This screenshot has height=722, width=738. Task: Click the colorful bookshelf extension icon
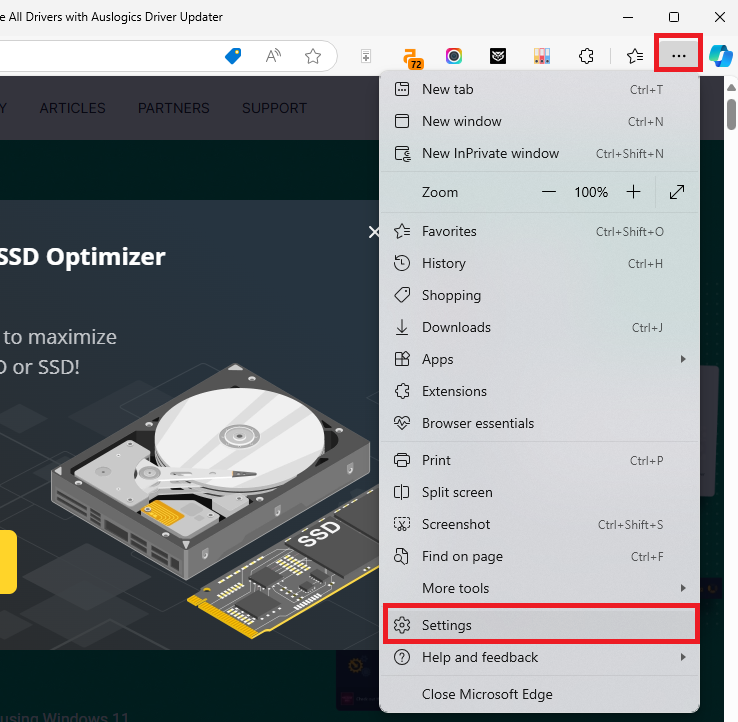click(x=542, y=56)
